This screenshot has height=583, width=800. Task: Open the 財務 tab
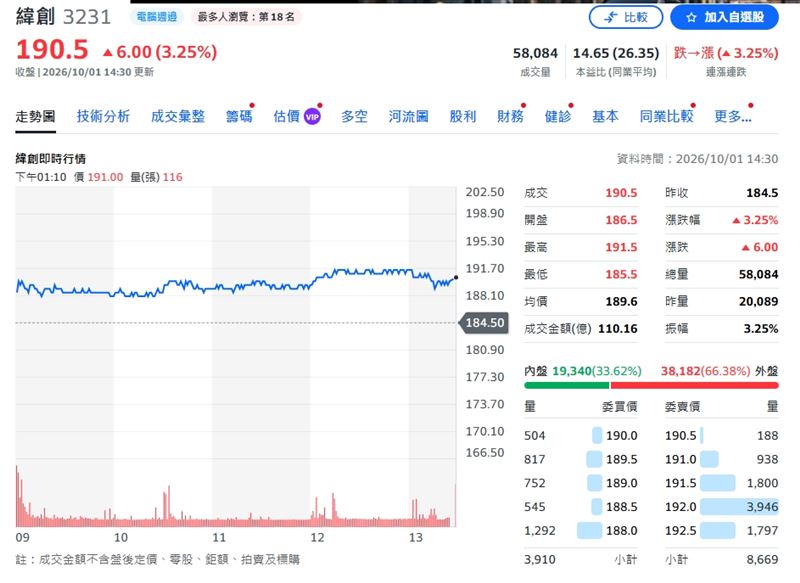point(510,116)
